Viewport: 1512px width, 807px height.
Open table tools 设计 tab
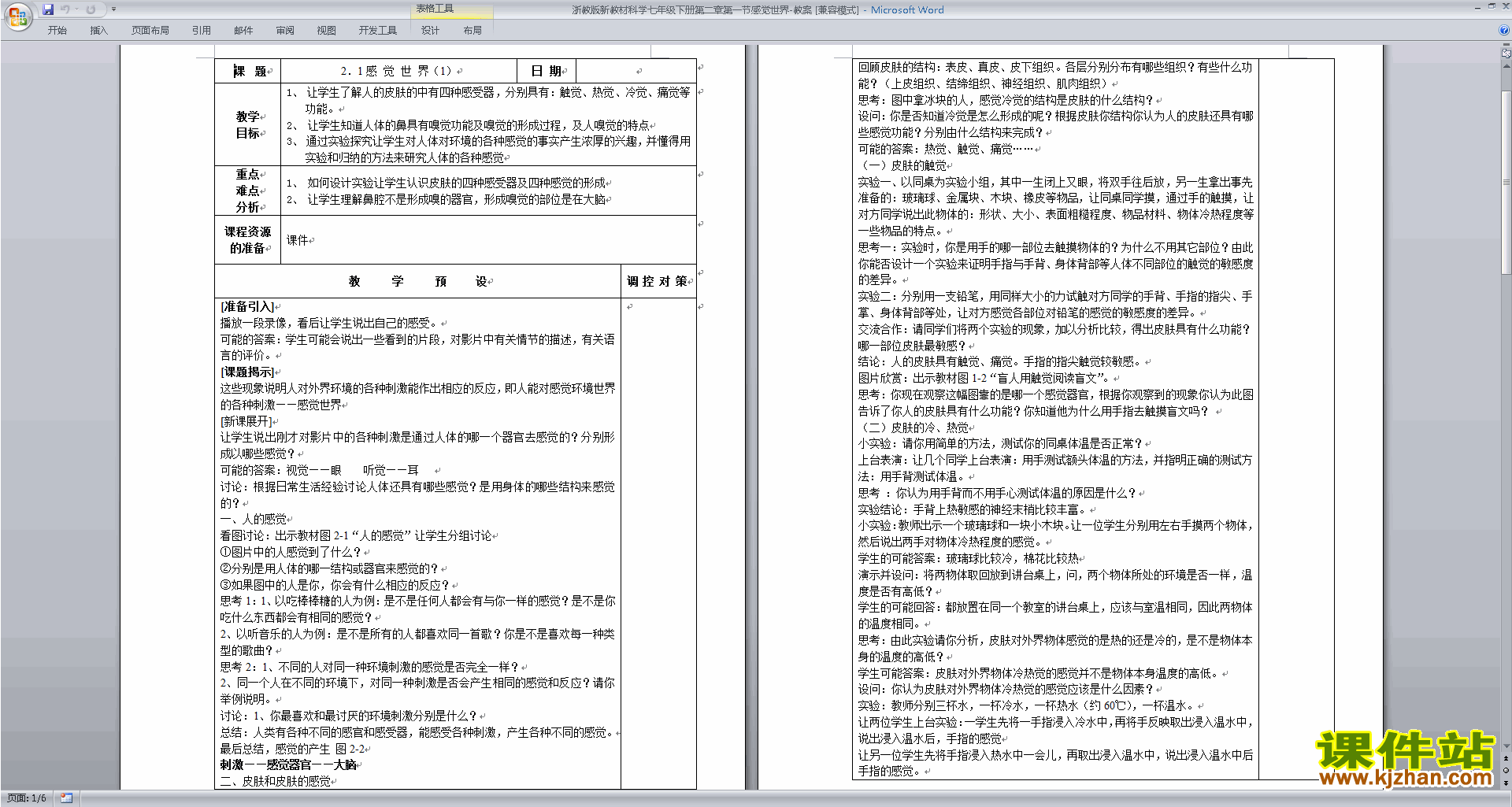[430, 31]
